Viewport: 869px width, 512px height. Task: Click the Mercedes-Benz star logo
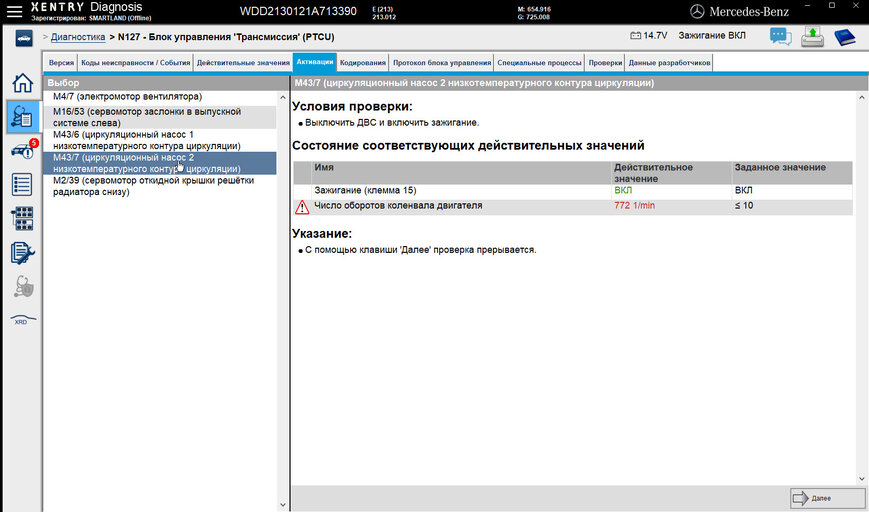(x=697, y=12)
